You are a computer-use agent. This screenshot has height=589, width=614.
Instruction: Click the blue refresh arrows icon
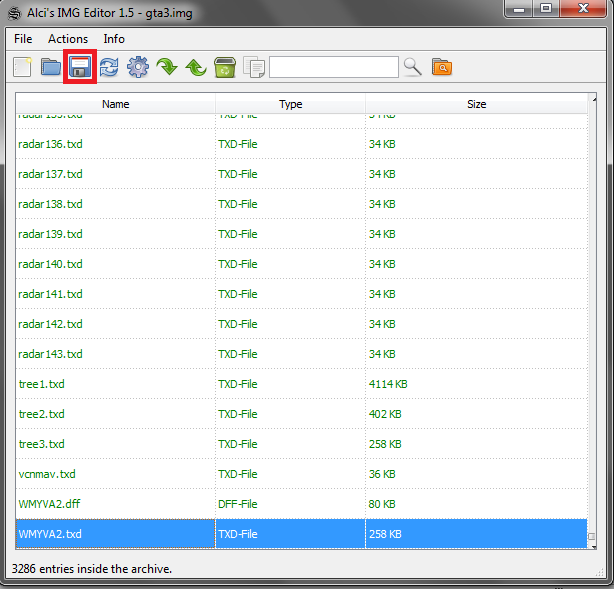(x=109, y=67)
